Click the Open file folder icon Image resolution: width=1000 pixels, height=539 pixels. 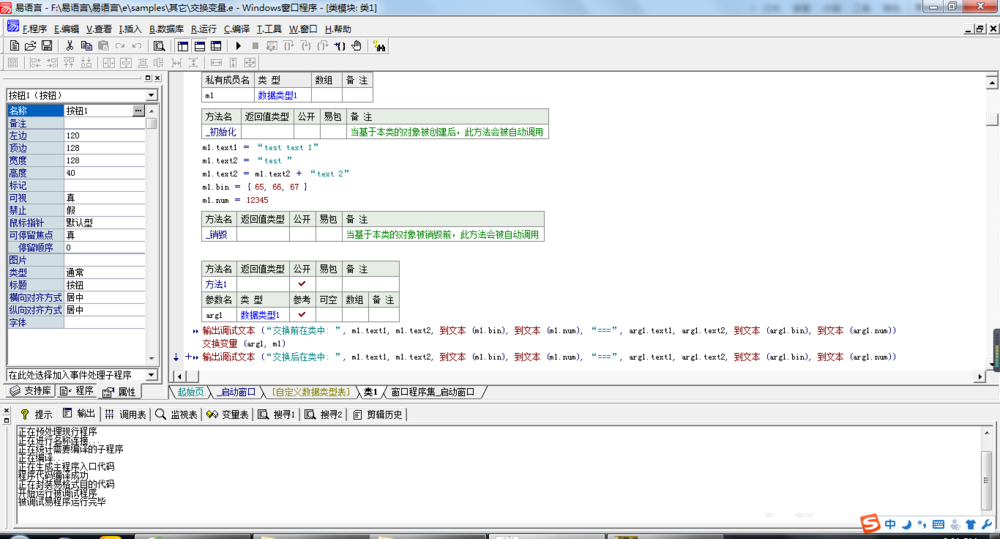click(30, 46)
